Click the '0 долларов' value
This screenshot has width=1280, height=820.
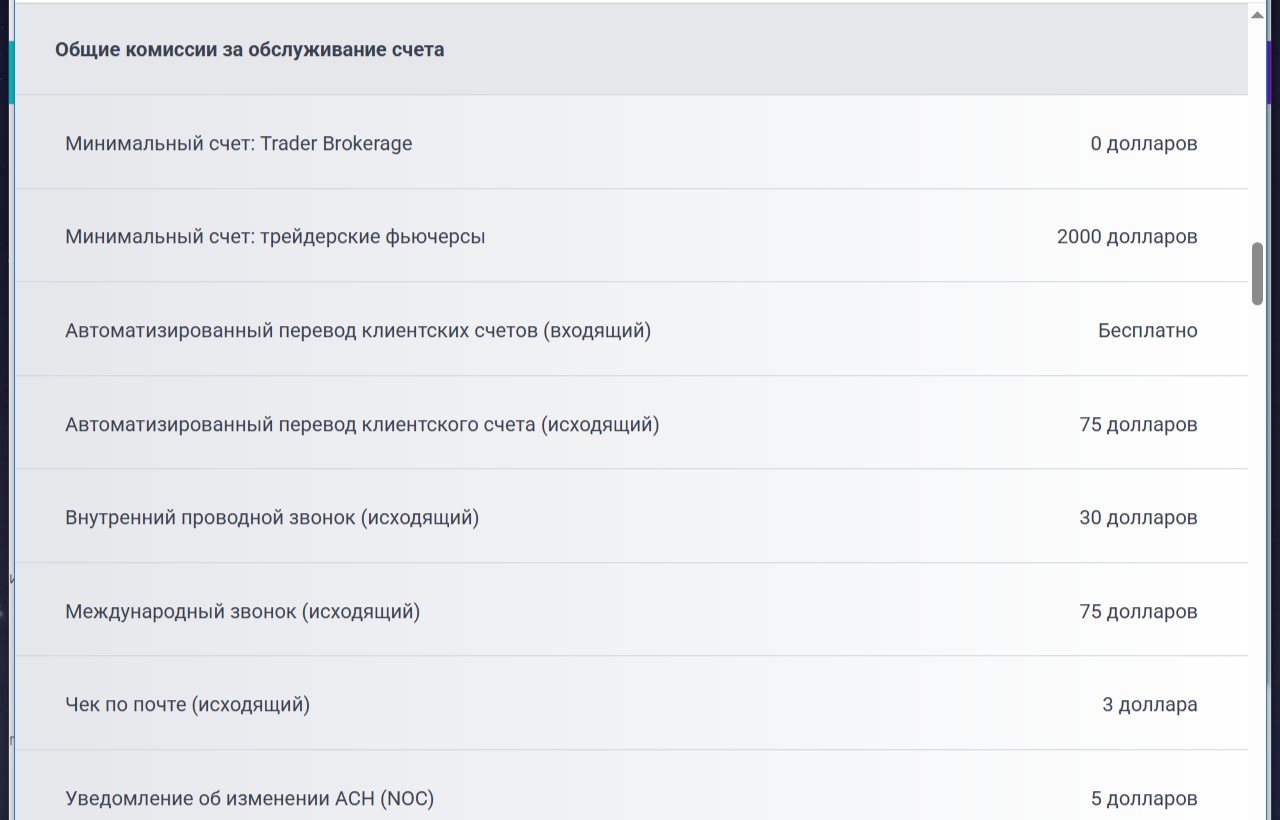click(1143, 143)
